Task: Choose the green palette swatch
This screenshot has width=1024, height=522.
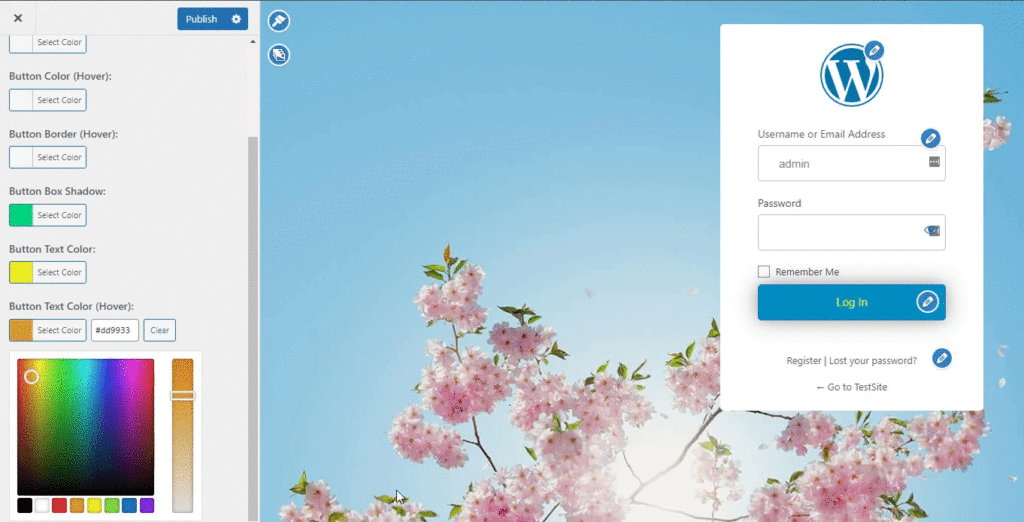Action: (x=112, y=505)
